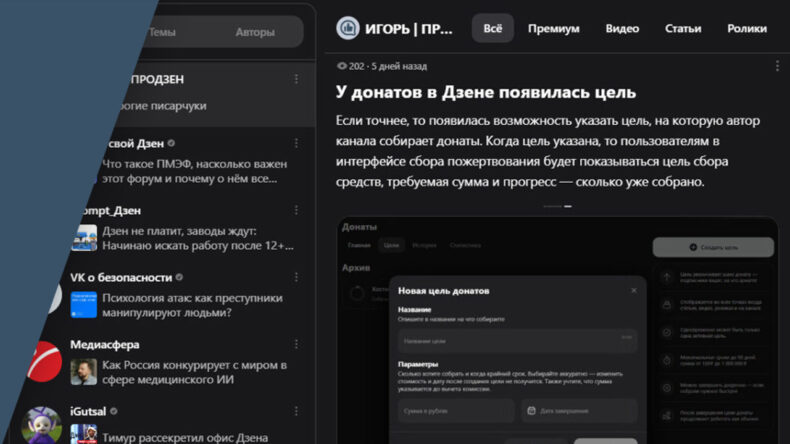790x444 pixels.
Task: Open the VK о безопасности channel name
Action: 121,277
